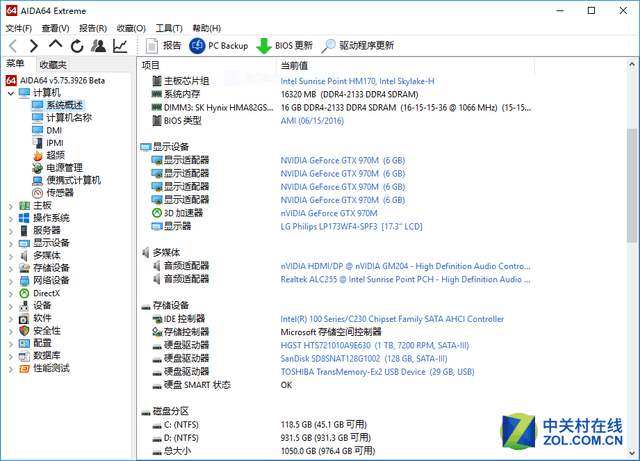Screen dimensions: 640x461
Task: Click the BIOS 更新 green arrow button
Action: point(284,46)
